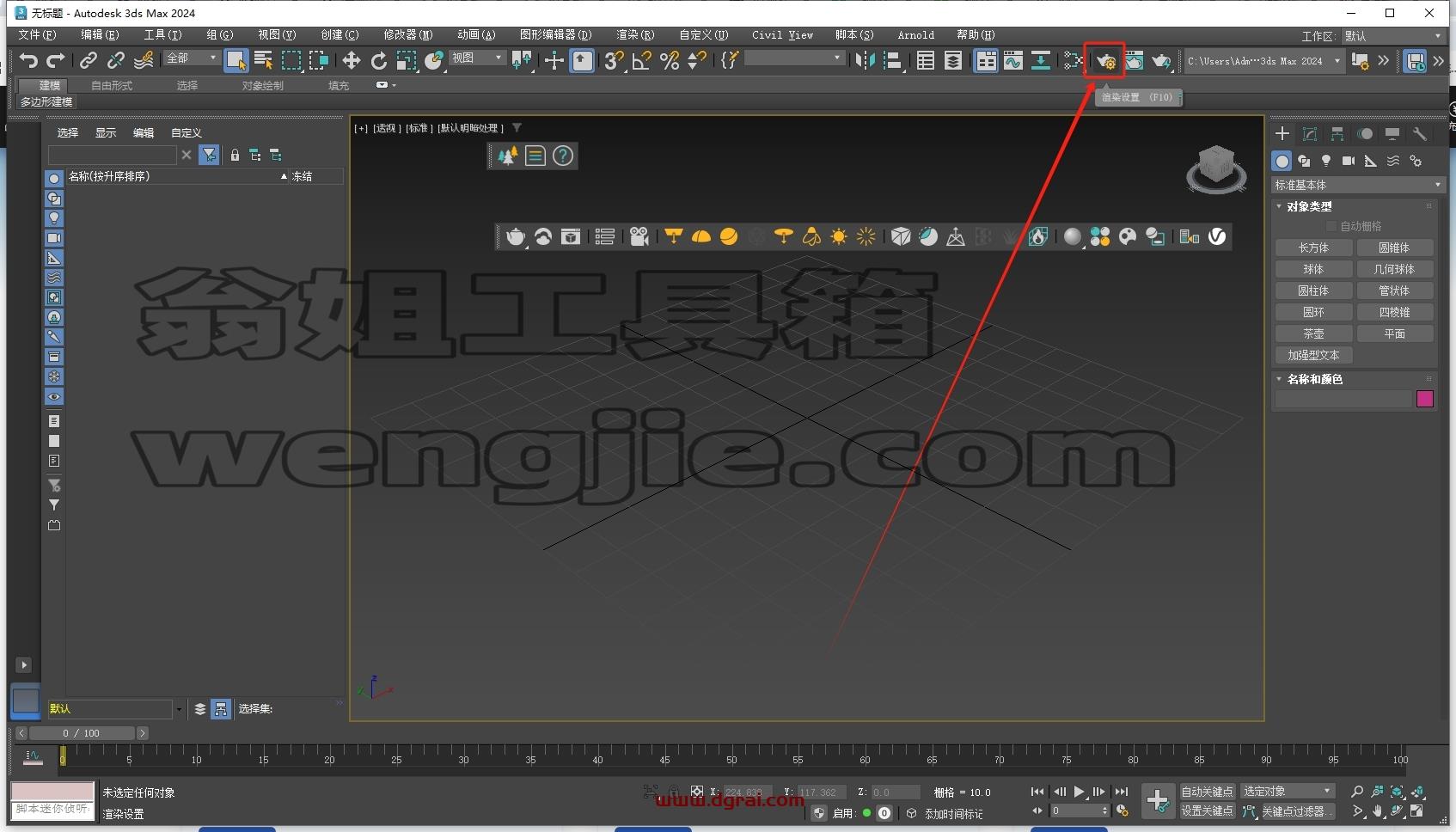Create a 圆柱体 cylinder primitive
1456x832 pixels.
(1313, 291)
